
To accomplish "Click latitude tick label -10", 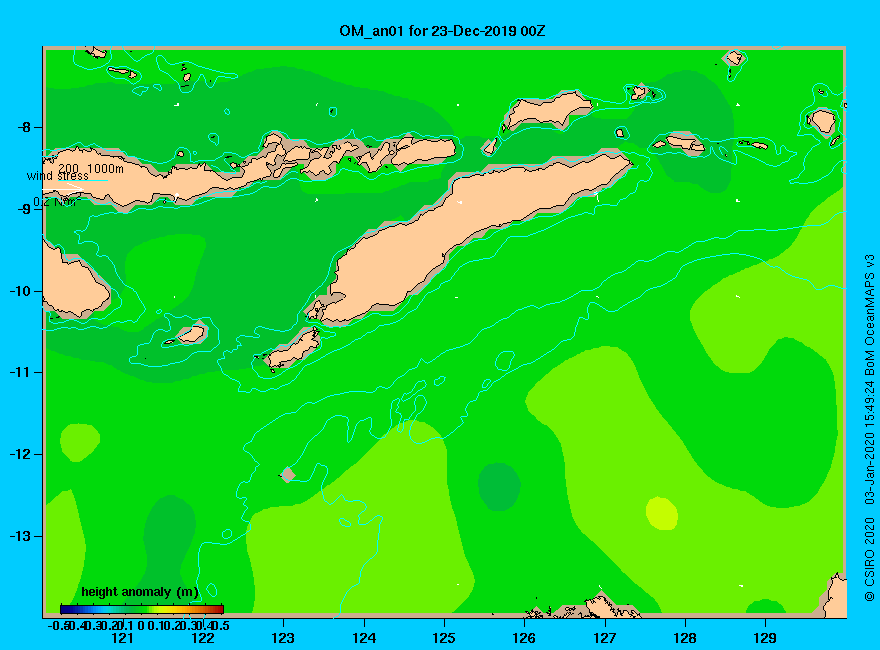I will point(20,291).
